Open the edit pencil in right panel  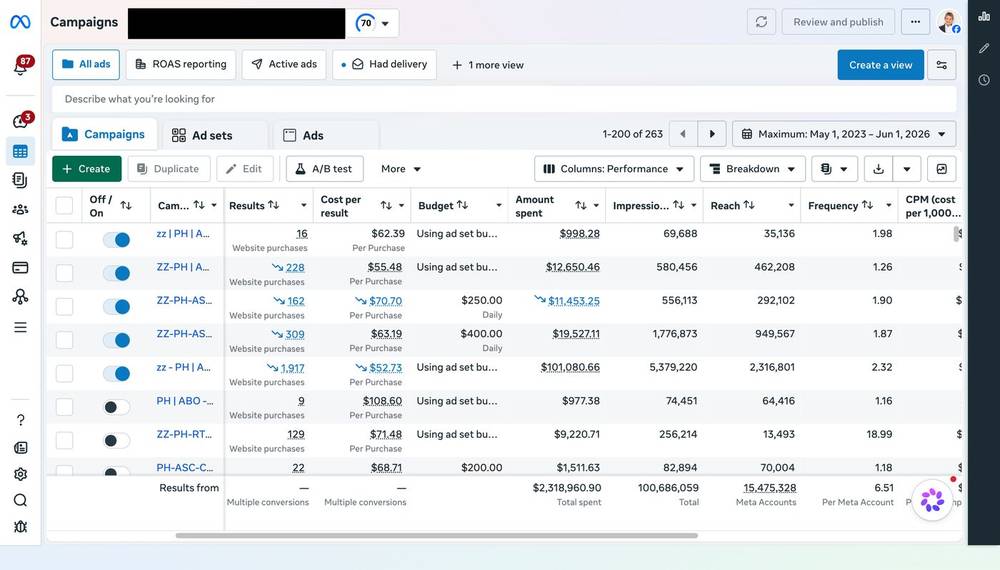pyautogui.click(x=984, y=48)
